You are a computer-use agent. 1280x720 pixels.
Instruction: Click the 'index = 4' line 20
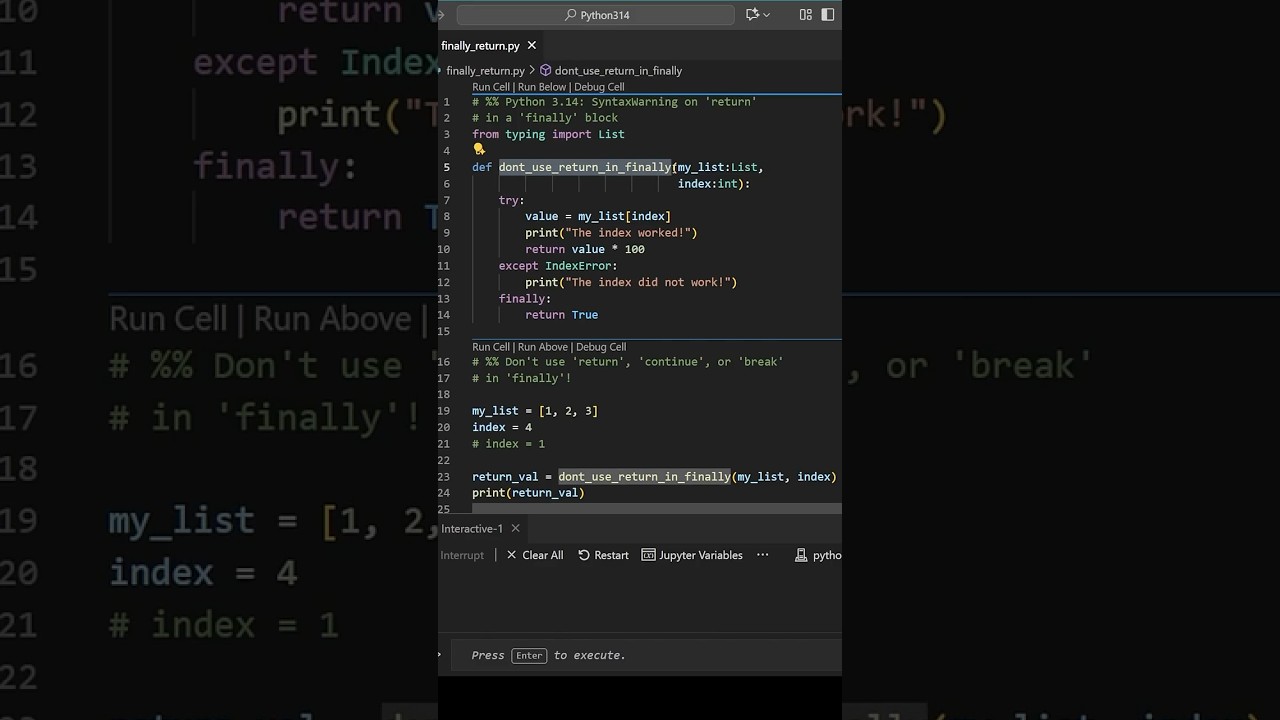pyautogui.click(x=502, y=427)
